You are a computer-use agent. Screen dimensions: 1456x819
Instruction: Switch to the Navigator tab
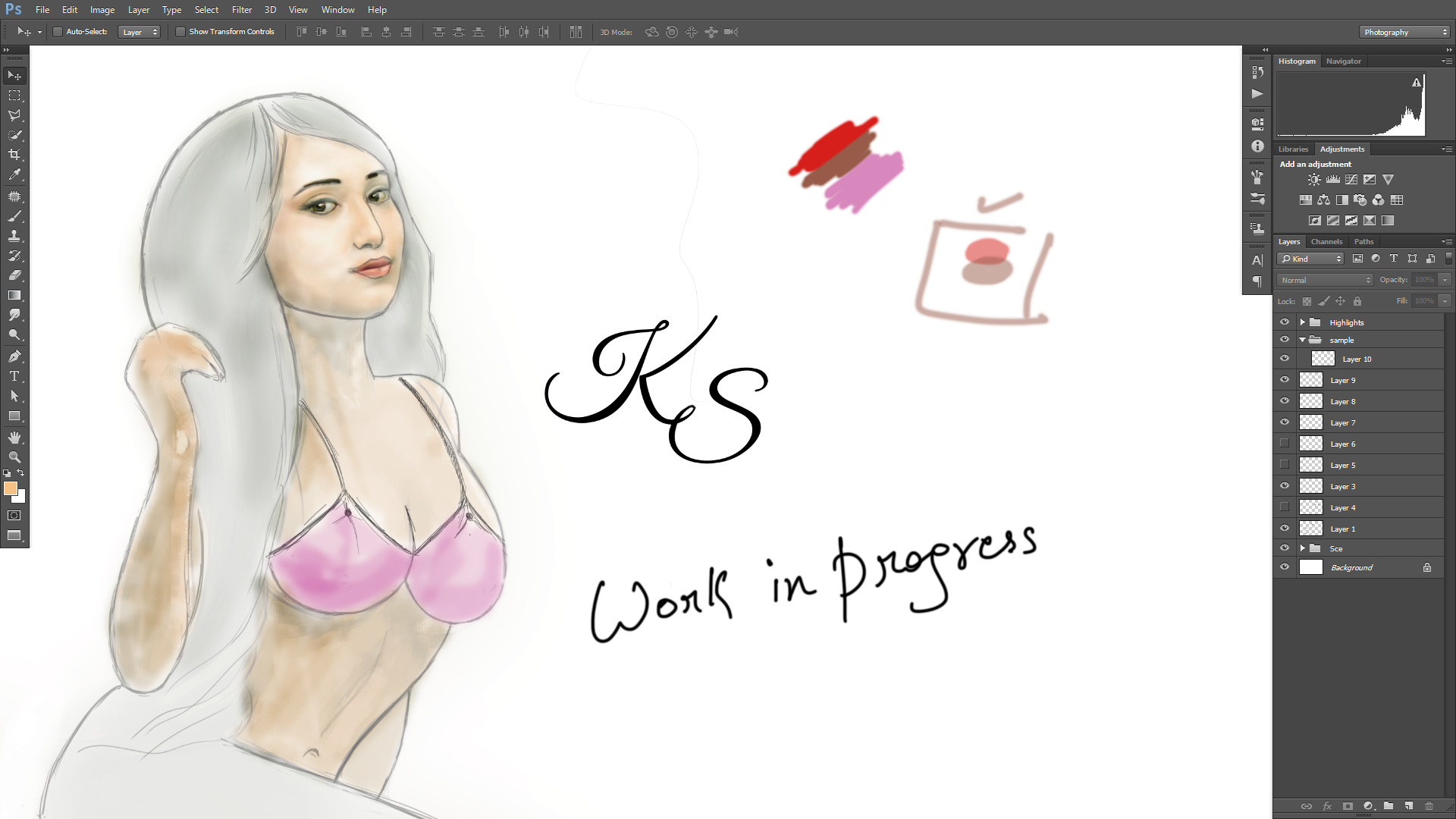coord(1343,61)
